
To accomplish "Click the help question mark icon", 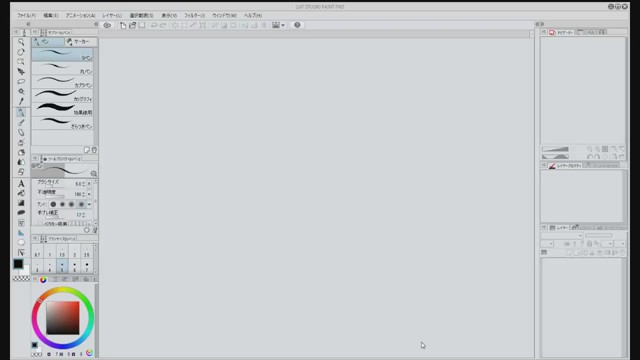I will point(297,25).
